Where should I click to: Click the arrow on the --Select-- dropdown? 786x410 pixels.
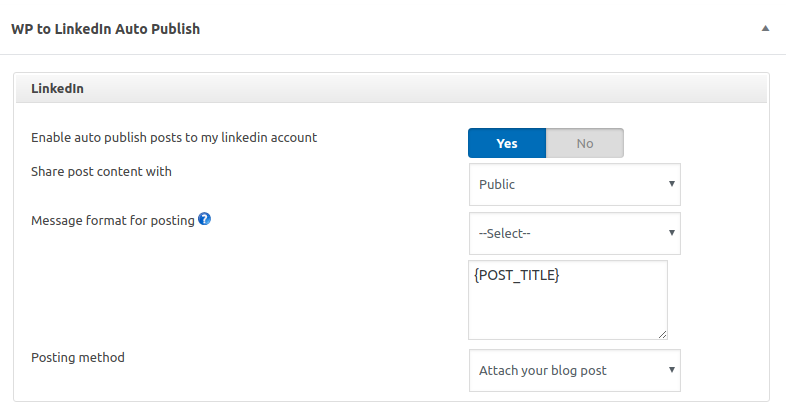pos(671,234)
